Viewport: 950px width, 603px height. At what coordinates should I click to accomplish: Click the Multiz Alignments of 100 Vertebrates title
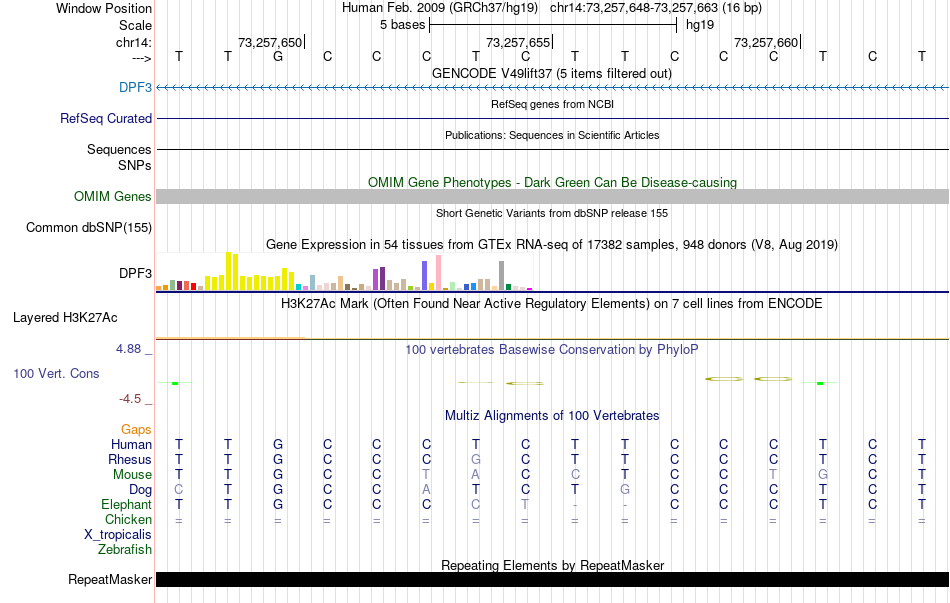552,415
